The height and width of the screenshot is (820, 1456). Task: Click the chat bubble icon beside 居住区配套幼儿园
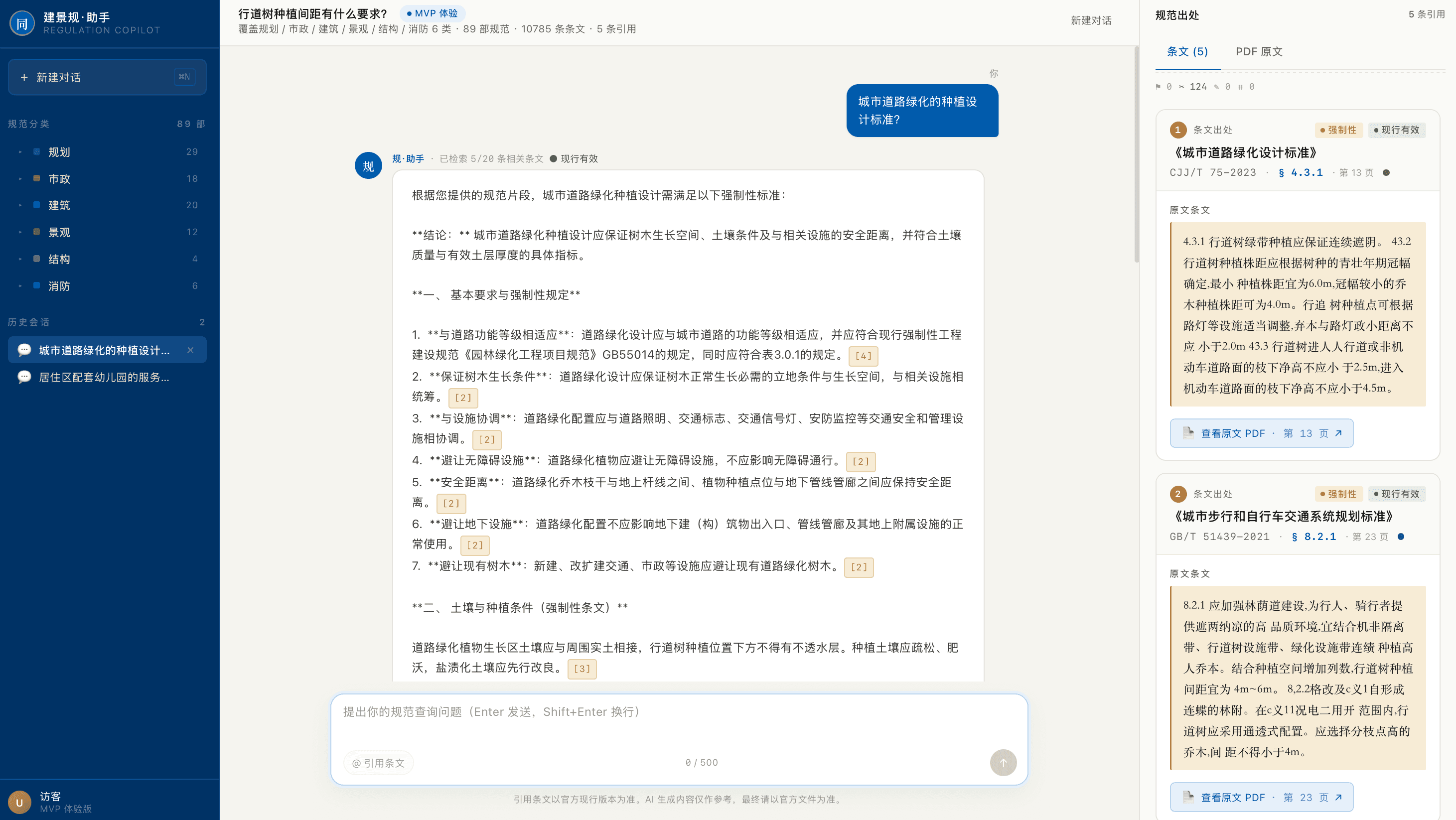pos(24,378)
